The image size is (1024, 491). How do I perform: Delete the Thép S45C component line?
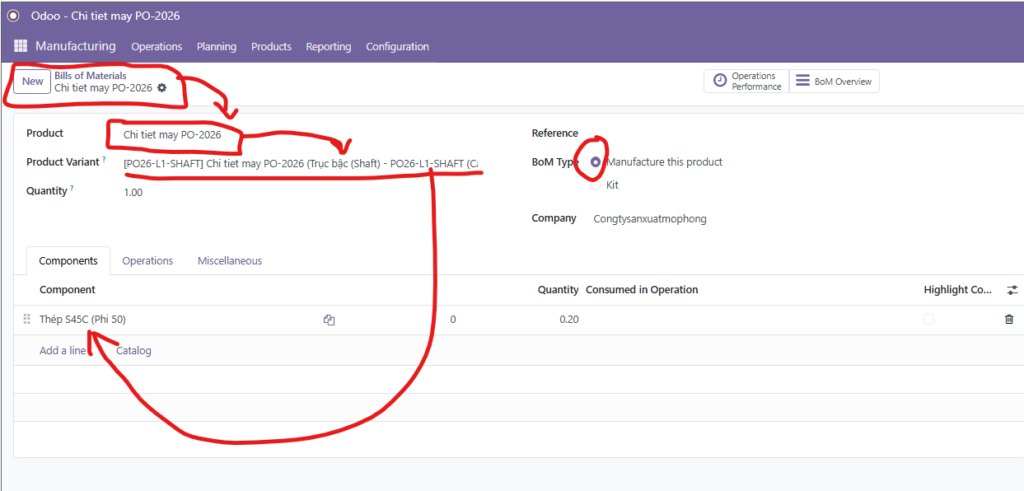pyautogui.click(x=1008, y=319)
